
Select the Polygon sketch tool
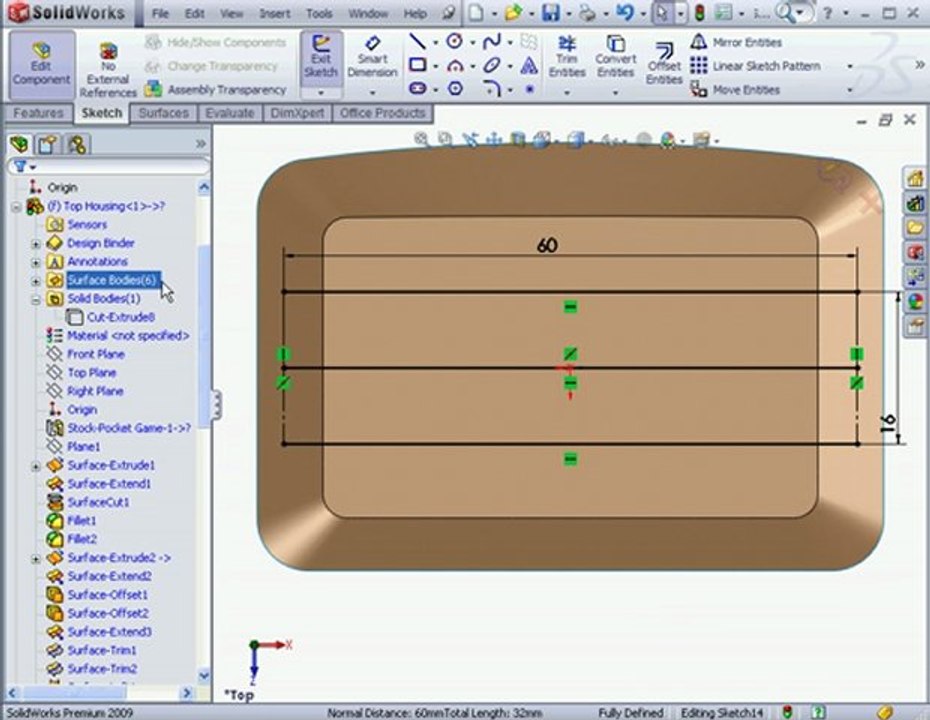coord(454,89)
